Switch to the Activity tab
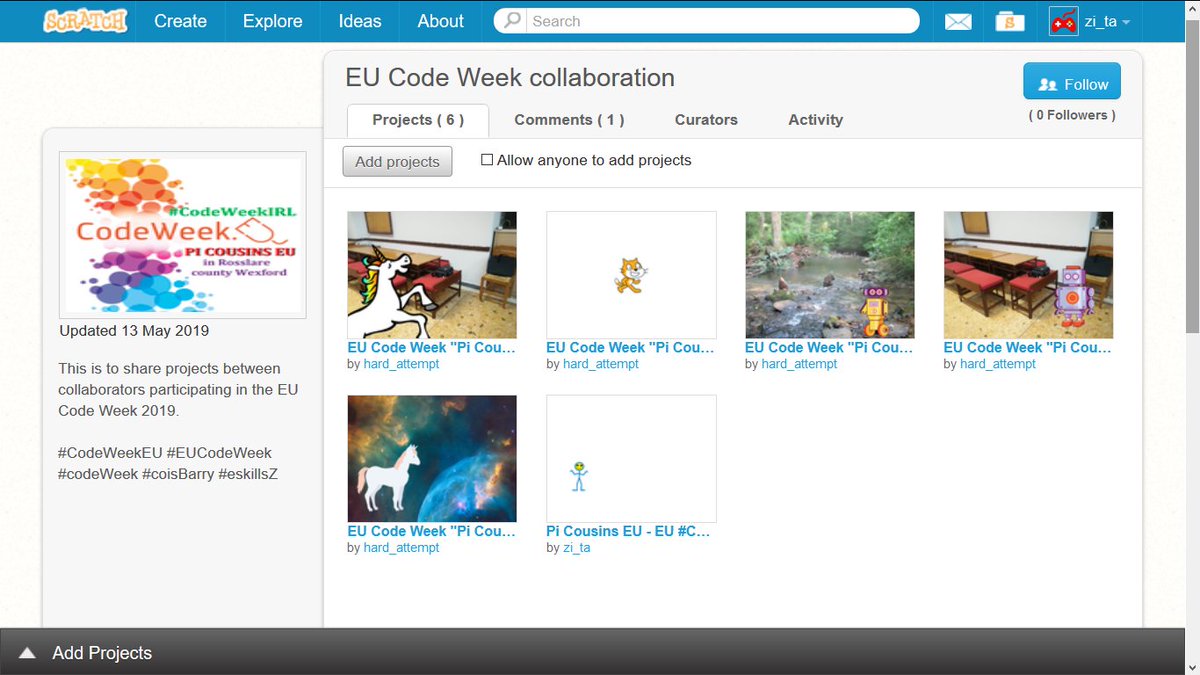1200x675 pixels. [815, 120]
